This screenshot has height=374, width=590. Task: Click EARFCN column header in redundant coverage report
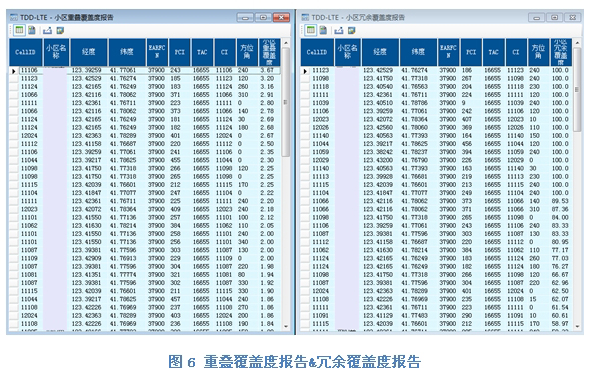pyautogui.click(x=449, y=52)
